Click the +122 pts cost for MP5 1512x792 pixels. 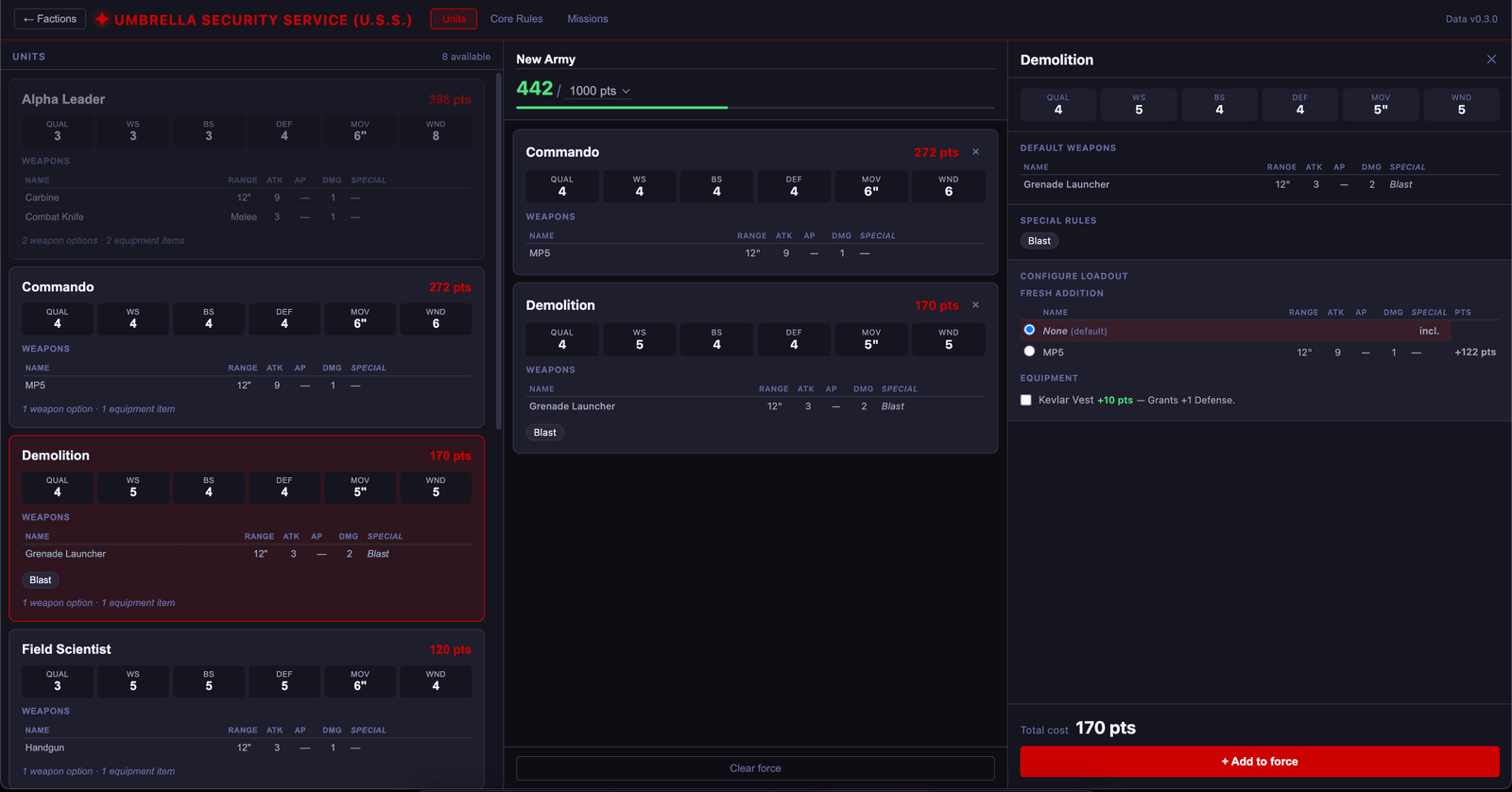[x=1475, y=352]
